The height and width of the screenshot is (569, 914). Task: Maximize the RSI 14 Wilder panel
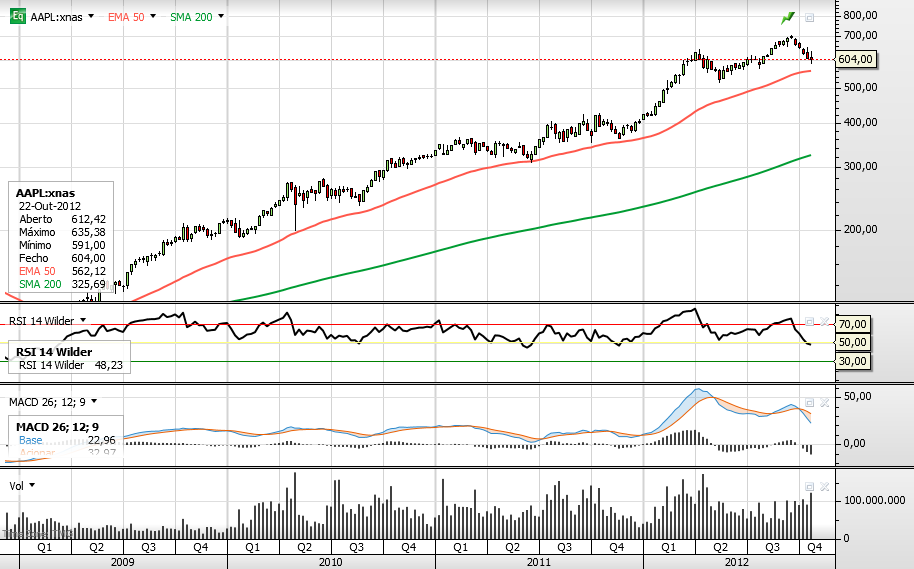[x=809, y=322]
